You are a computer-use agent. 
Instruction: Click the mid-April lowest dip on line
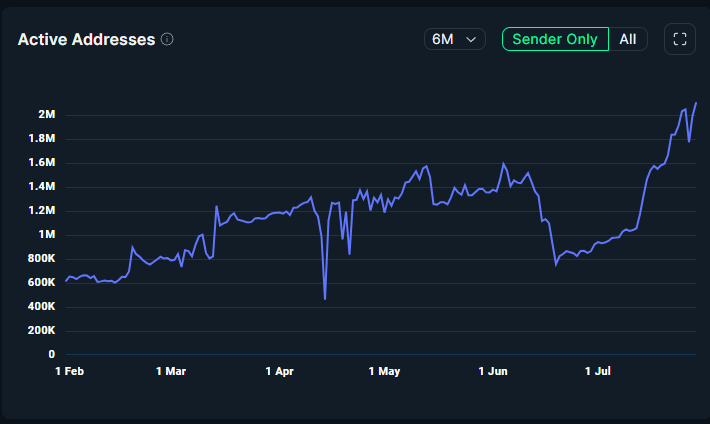(325, 299)
